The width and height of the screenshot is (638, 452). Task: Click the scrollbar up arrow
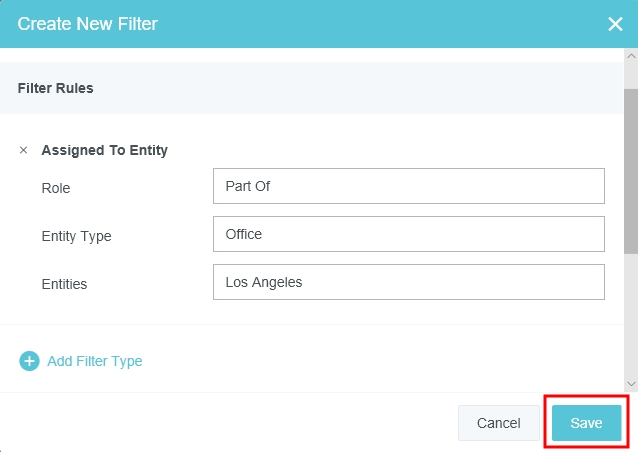pyautogui.click(x=630, y=55)
